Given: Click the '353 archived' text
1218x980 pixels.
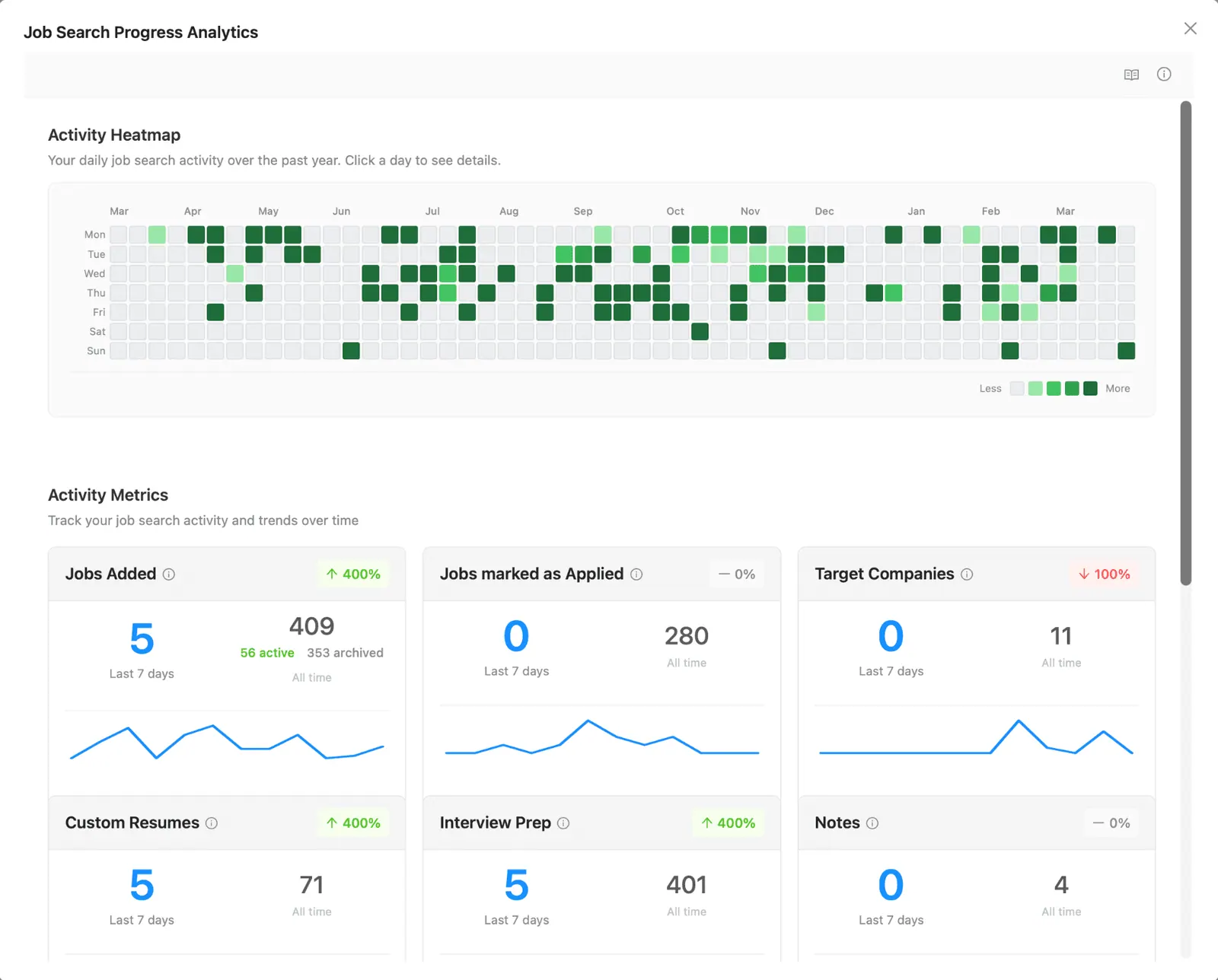Looking at the screenshot, I should tap(345, 654).
